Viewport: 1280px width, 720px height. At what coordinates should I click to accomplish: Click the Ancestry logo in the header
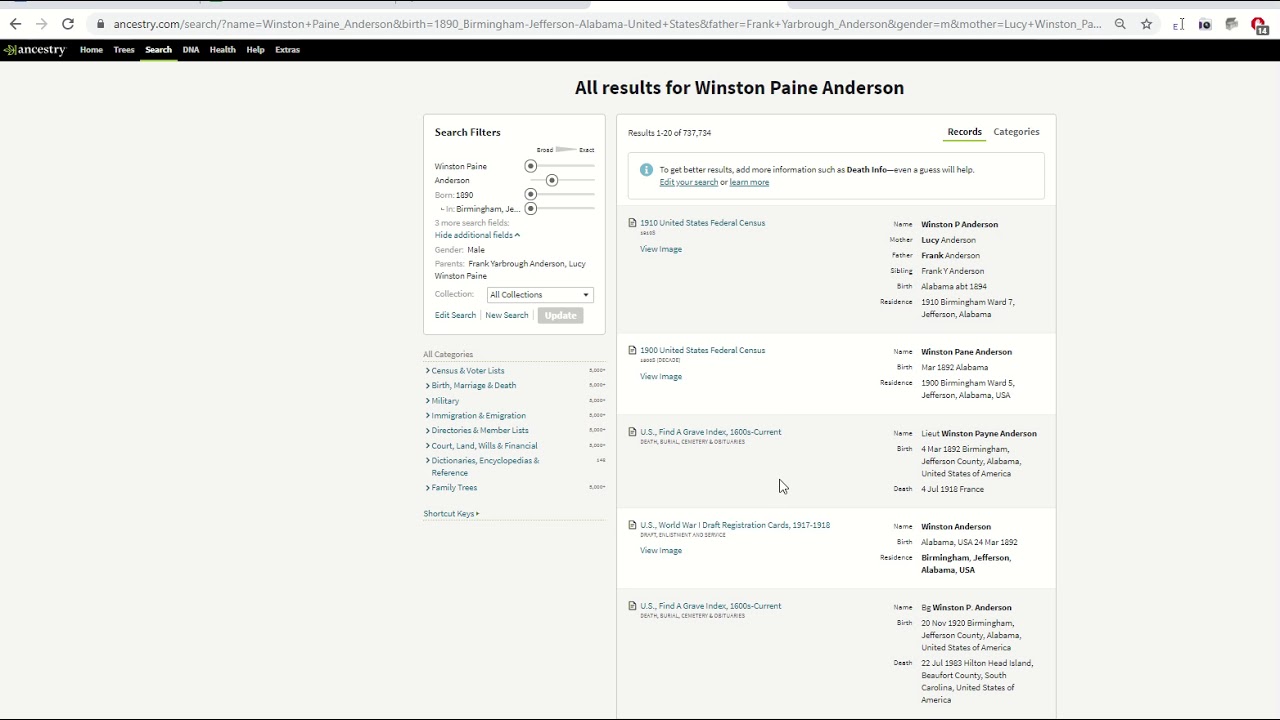(35, 49)
